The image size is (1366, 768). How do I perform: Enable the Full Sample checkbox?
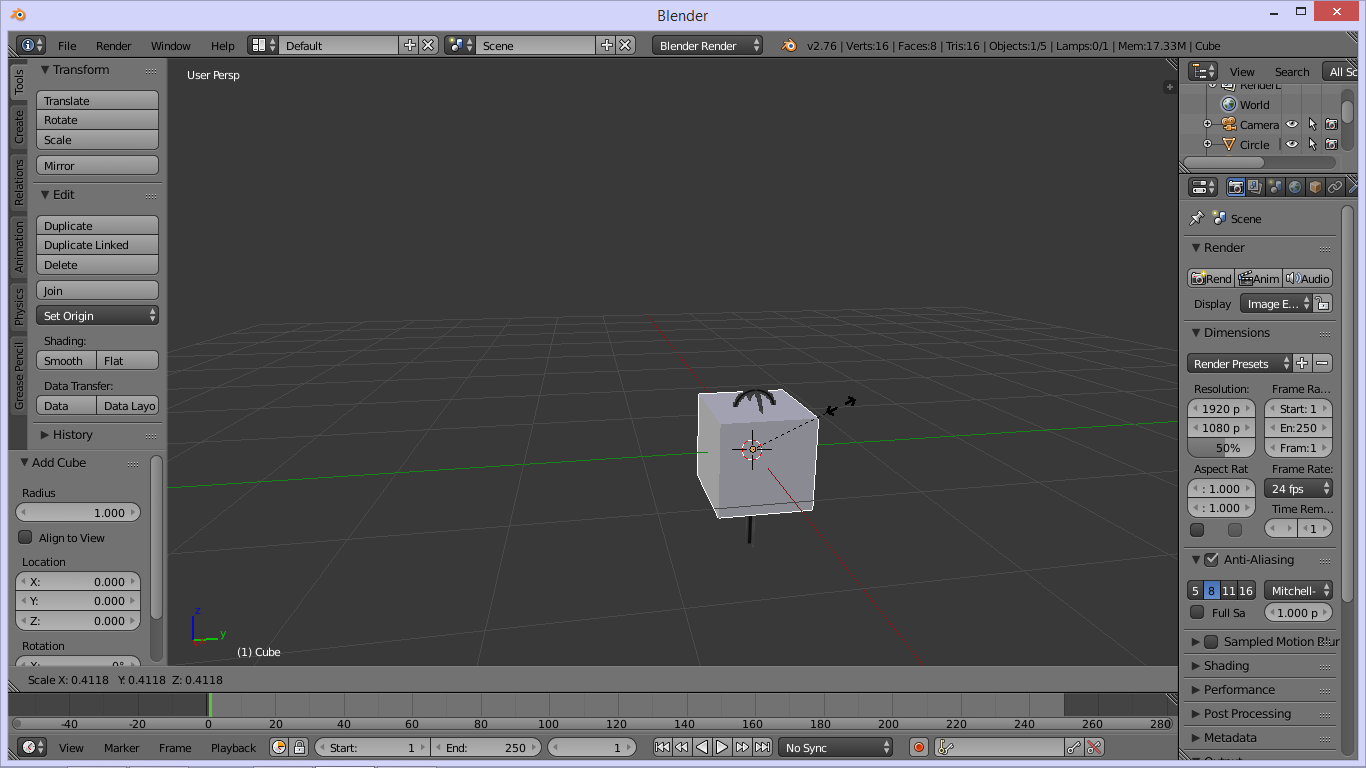1197,612
